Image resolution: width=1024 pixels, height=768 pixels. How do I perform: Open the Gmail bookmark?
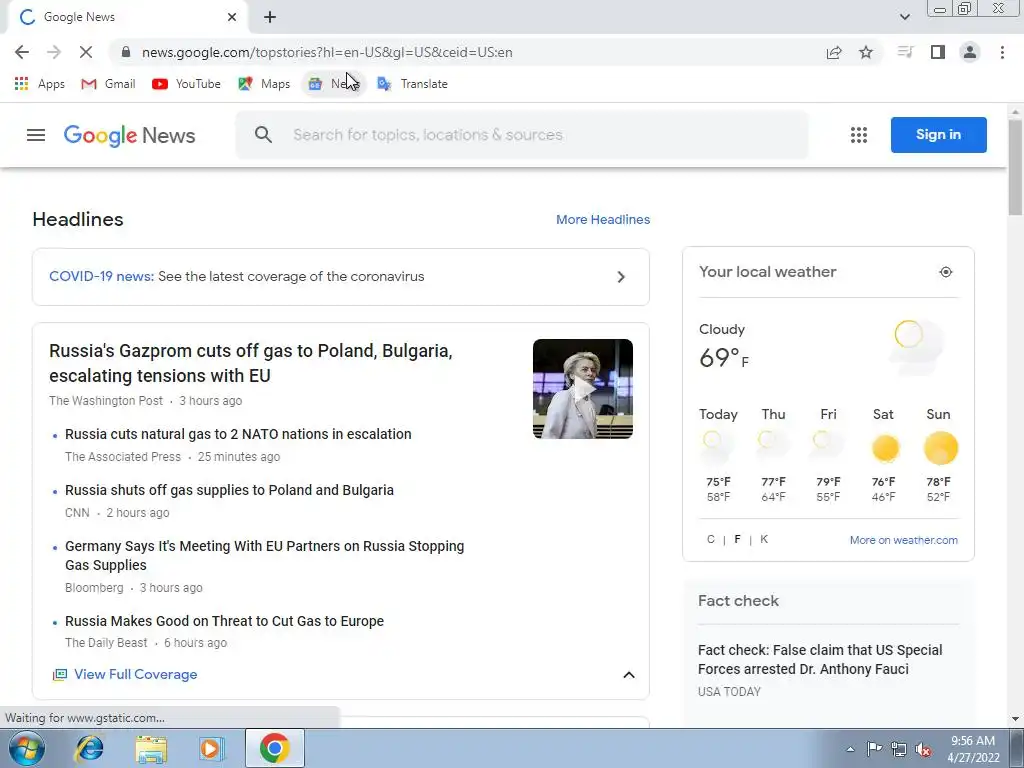point(108,84)
